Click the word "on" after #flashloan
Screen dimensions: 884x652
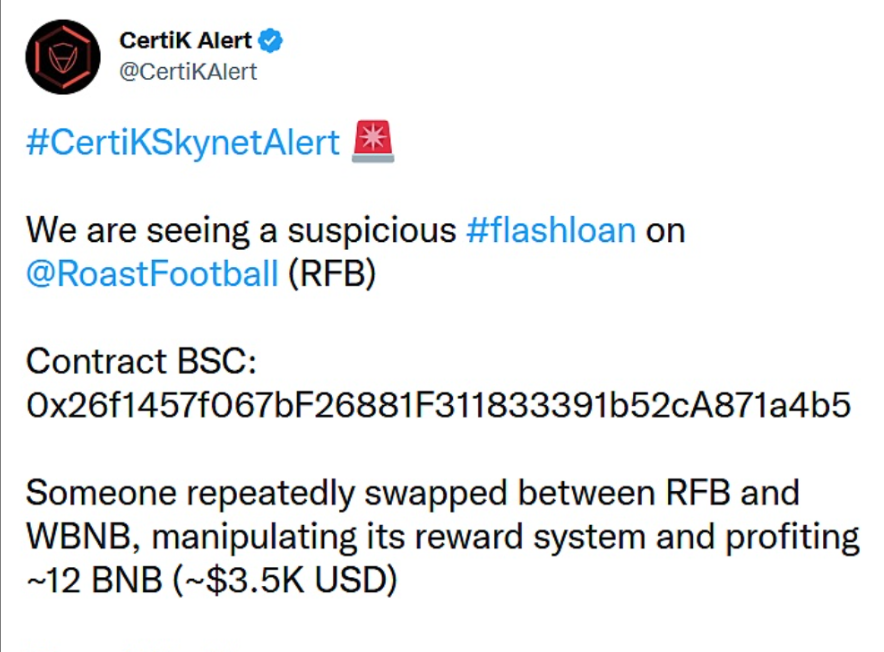point(665,230)
